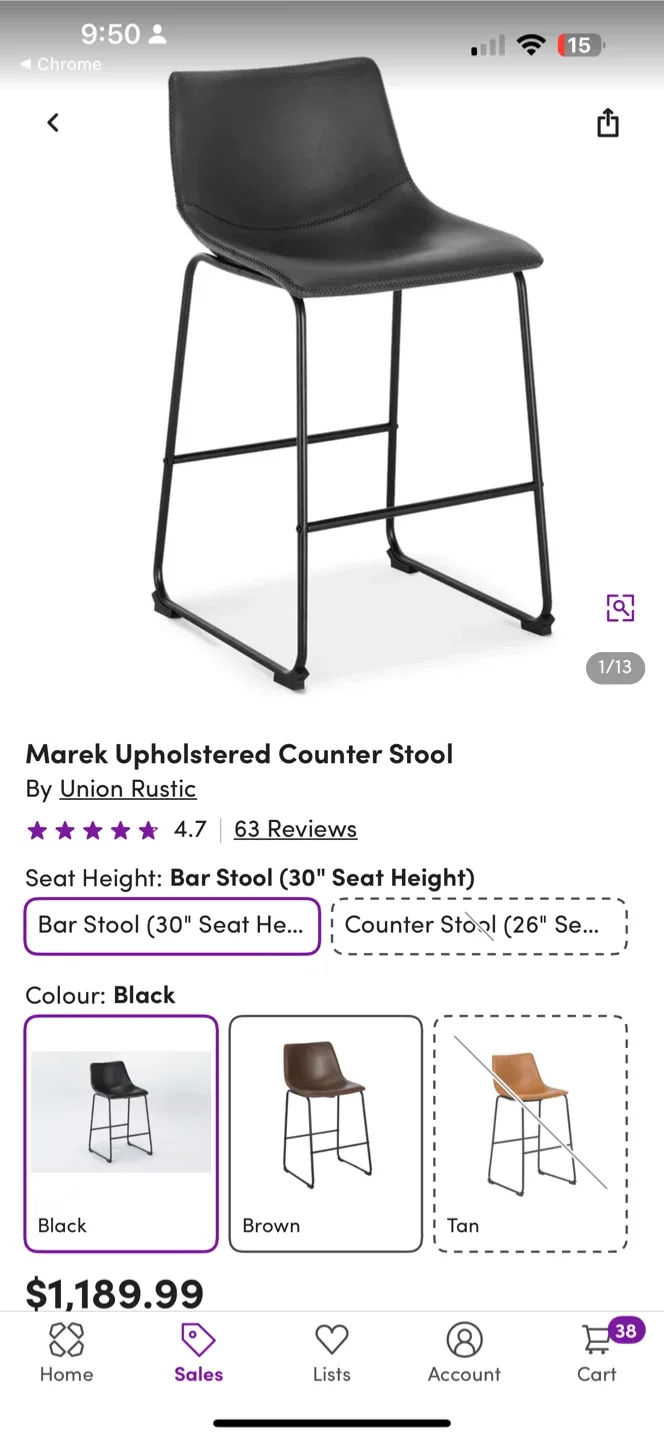Open visual search with the lens icon
The height and width of the screenshot is (1440, 664).
621,607
